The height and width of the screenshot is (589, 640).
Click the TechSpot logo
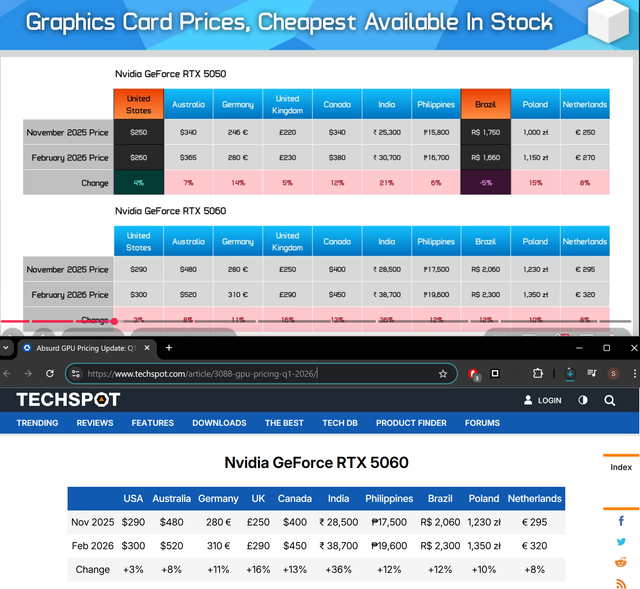pos(68,400)
